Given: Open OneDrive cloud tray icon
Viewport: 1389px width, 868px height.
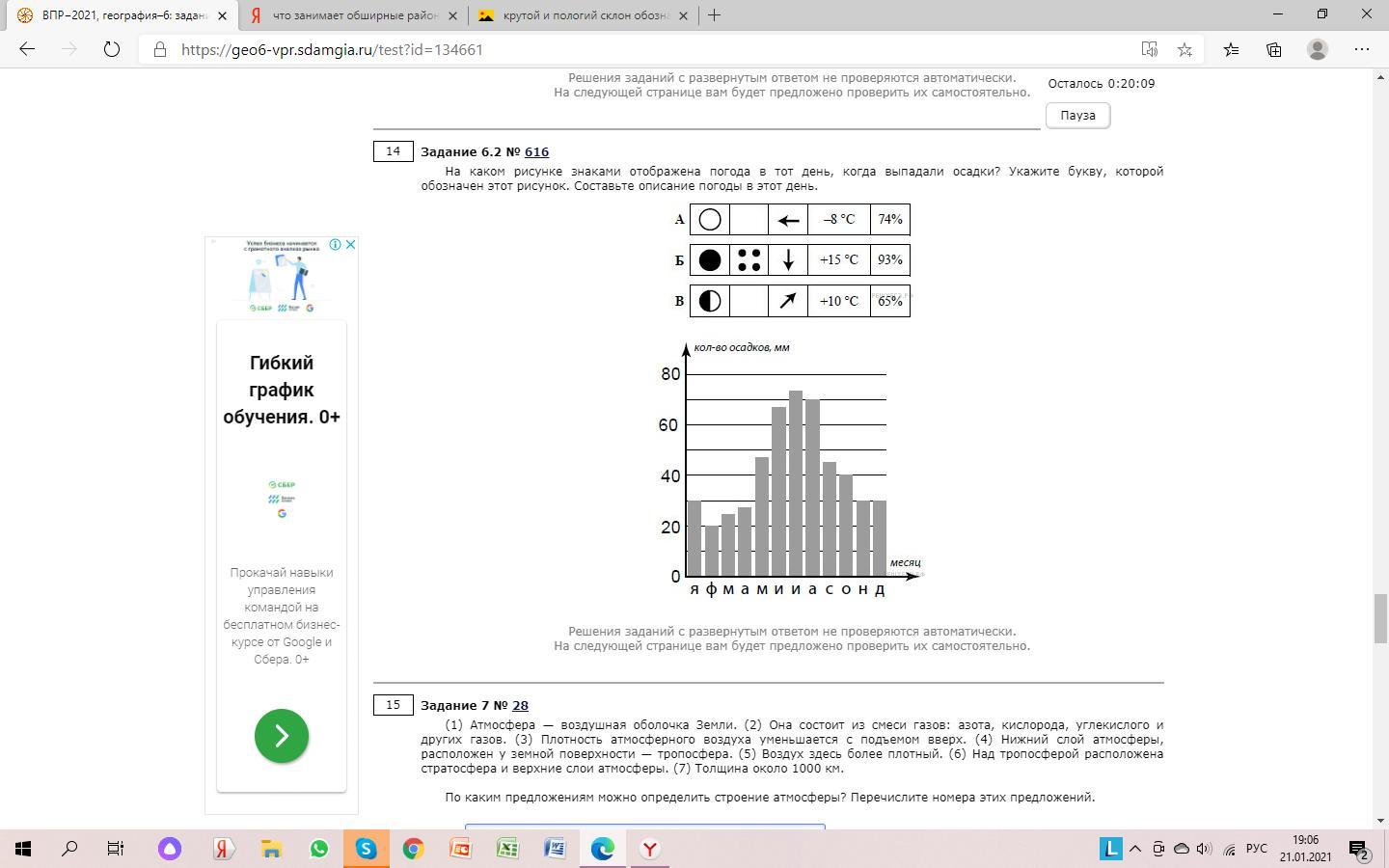Looking at the screenshot, I should (1181, 849).
